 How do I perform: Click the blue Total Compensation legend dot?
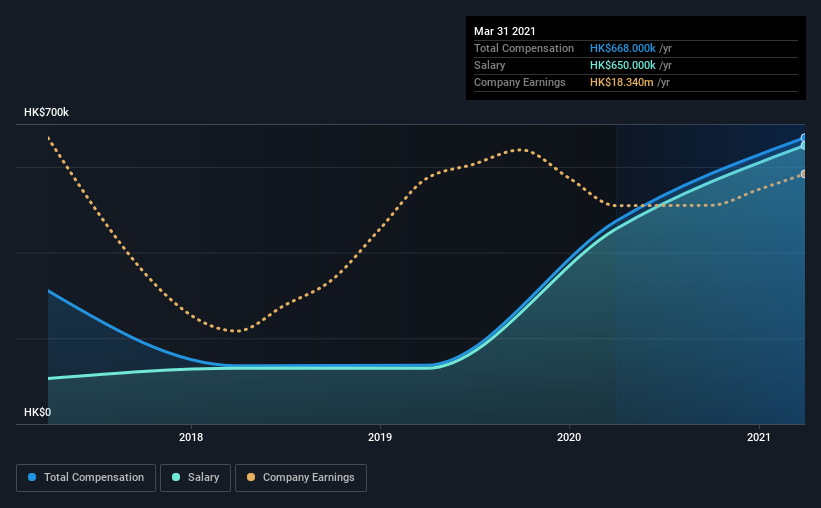point(32,477)
